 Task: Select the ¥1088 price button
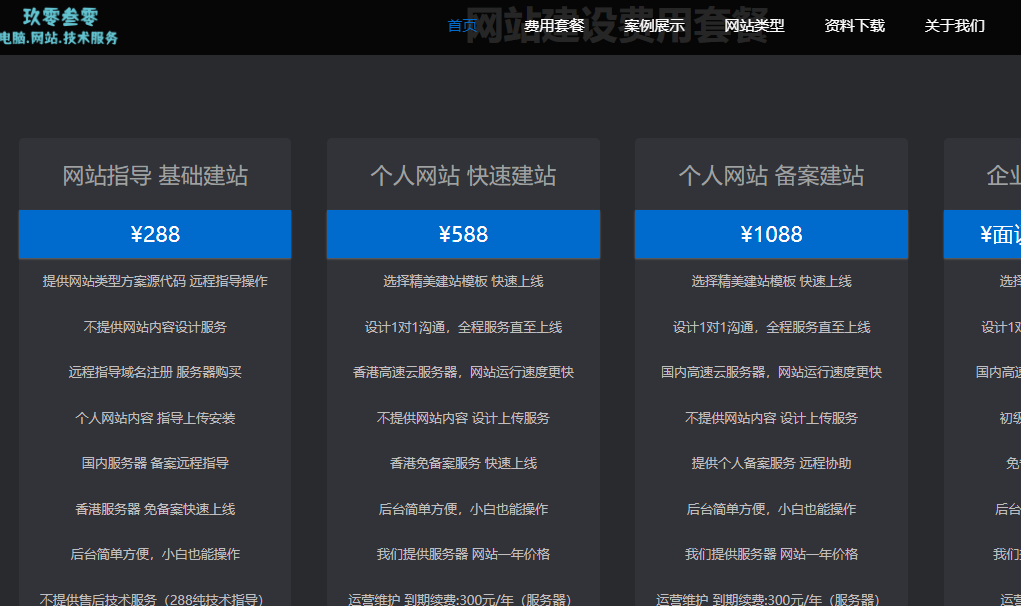point(771,234)
